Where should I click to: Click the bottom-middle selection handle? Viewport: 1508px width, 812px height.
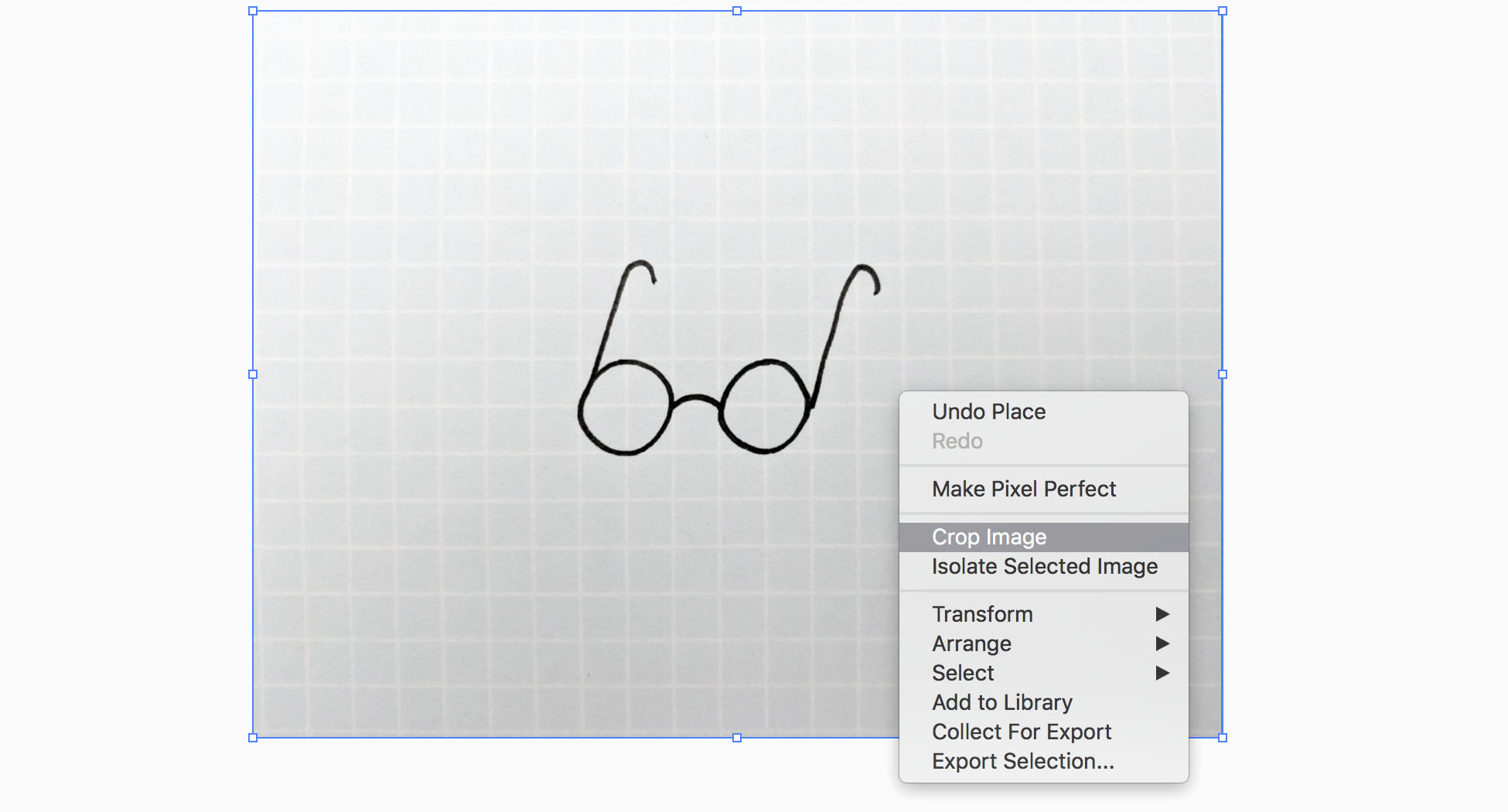(x=737, y=736)
